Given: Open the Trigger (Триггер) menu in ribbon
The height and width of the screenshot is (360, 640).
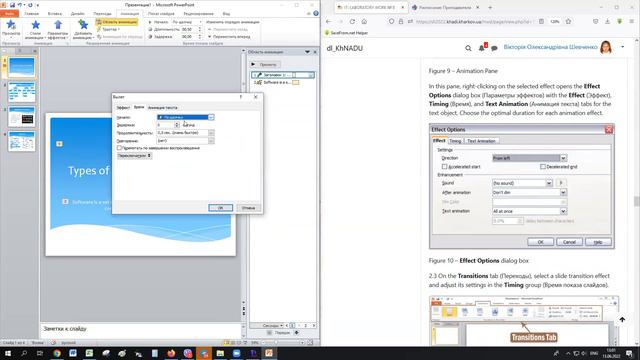Looking at the screenshot, I should pos(108,29).
